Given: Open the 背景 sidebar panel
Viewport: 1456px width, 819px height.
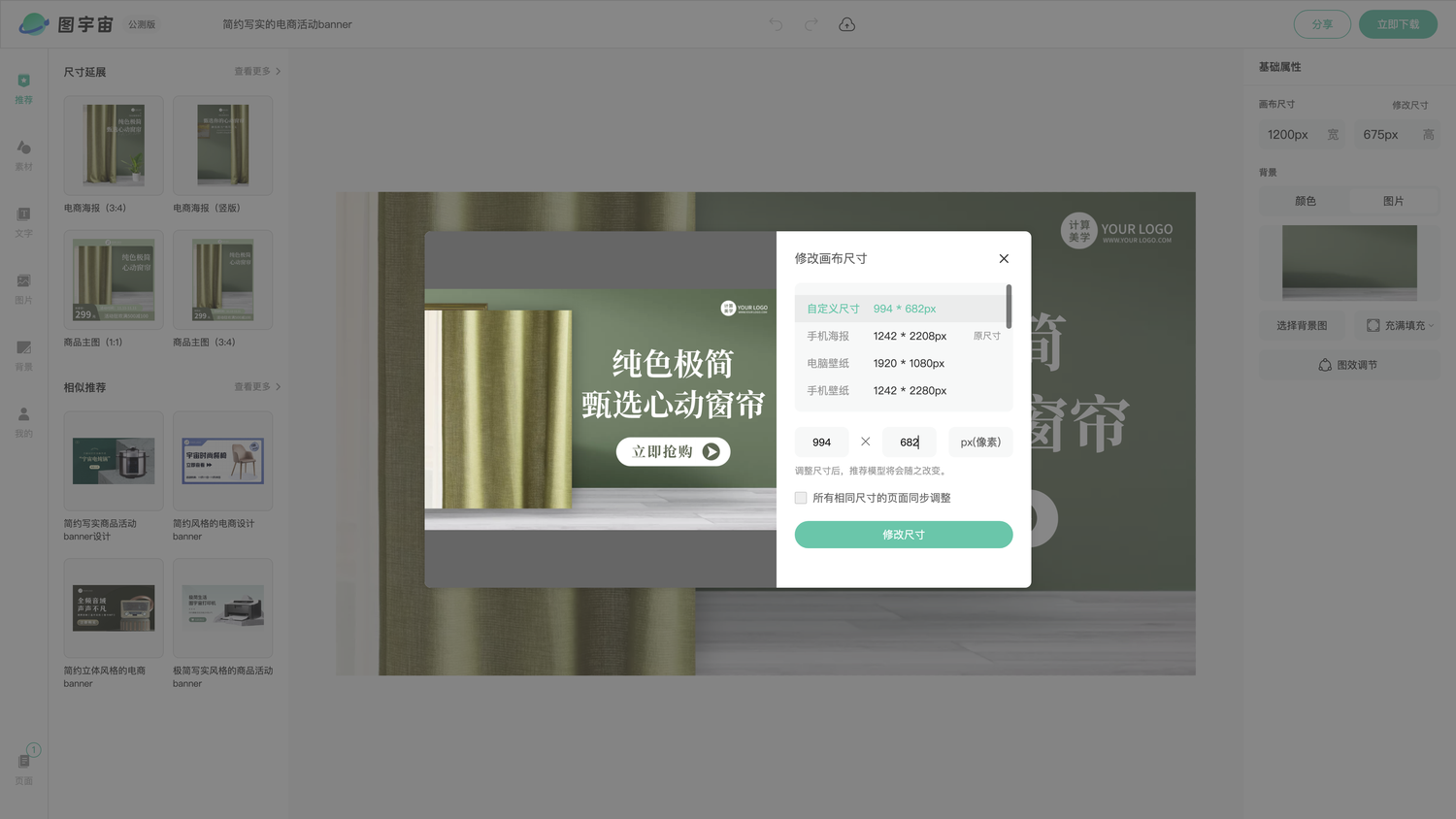Looking at the screenshot, I should coord(23,356).
